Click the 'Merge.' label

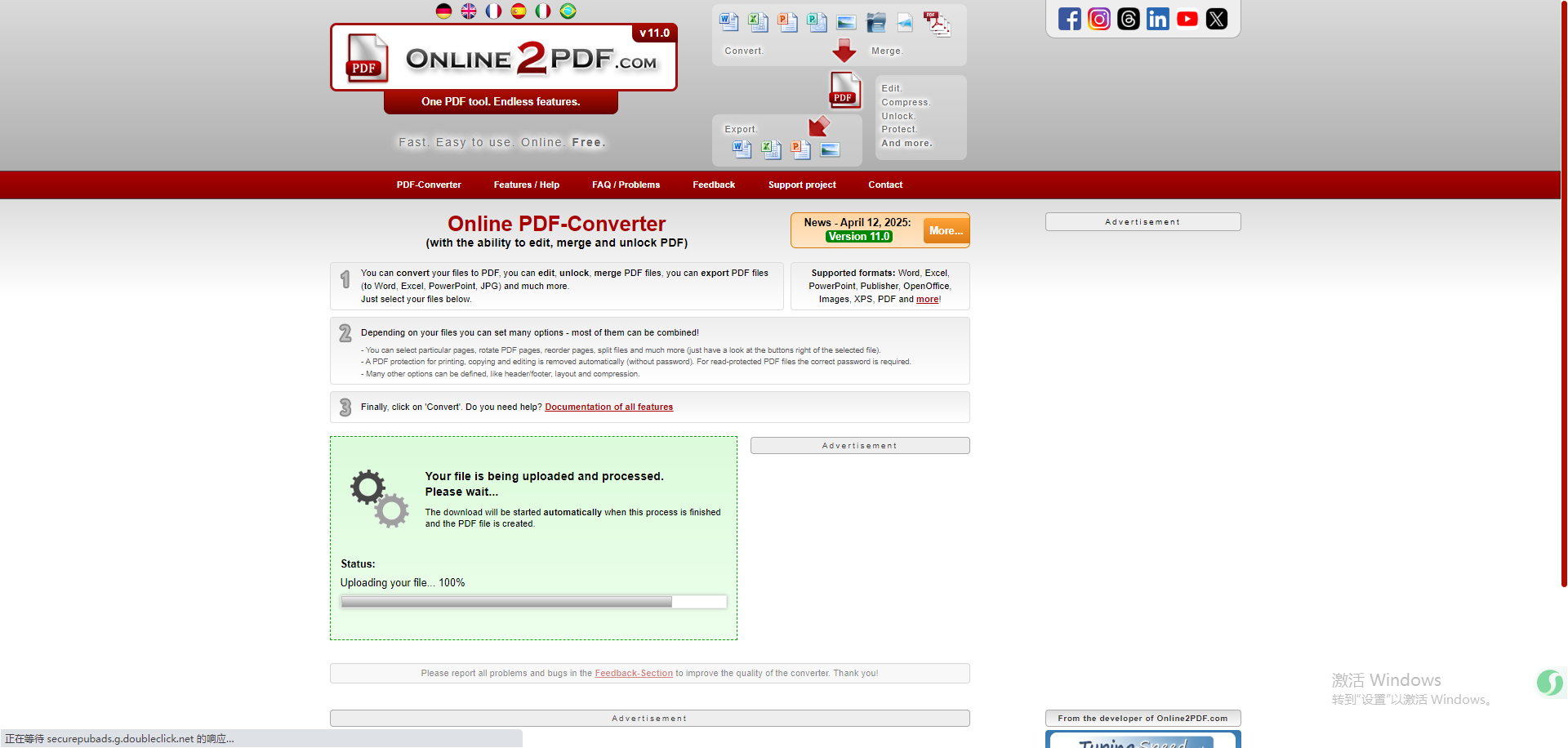887,51
